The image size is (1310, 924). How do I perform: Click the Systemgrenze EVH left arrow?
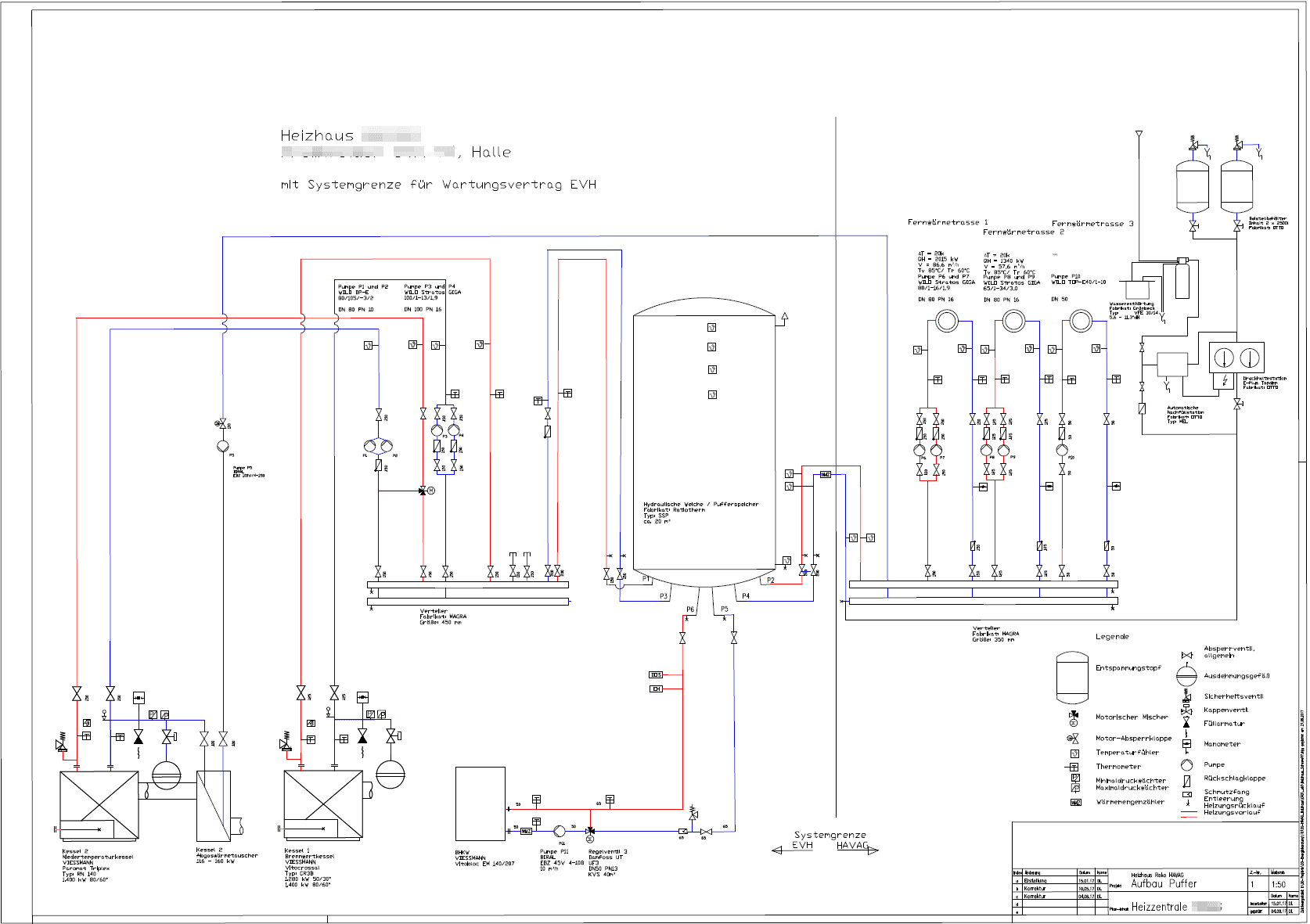coord(777,850)
